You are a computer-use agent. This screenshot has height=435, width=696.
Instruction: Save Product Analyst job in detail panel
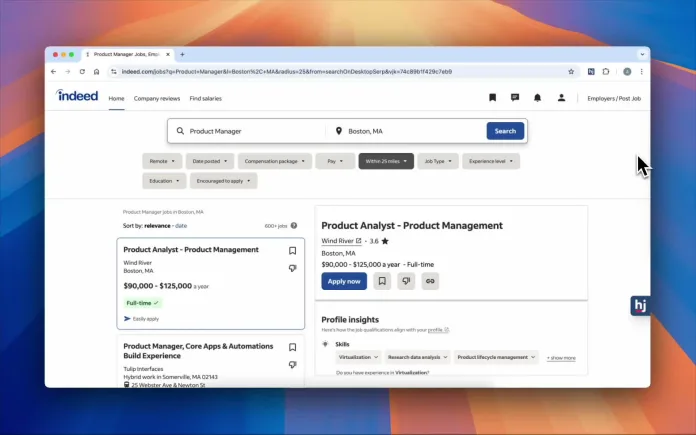(382, 281)
